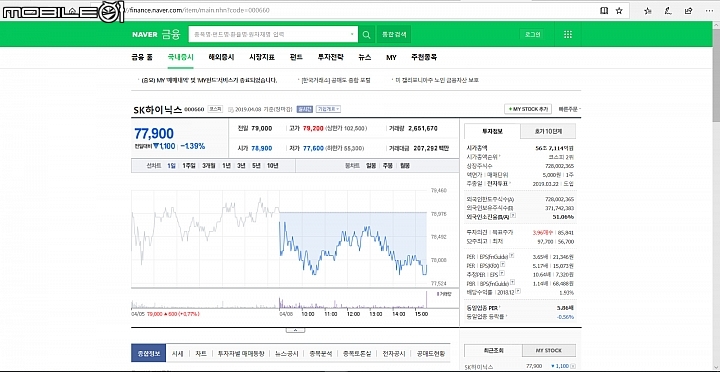Open the 해외증시 menu
The height and width of the screenshot is (372, 720).
221,57
